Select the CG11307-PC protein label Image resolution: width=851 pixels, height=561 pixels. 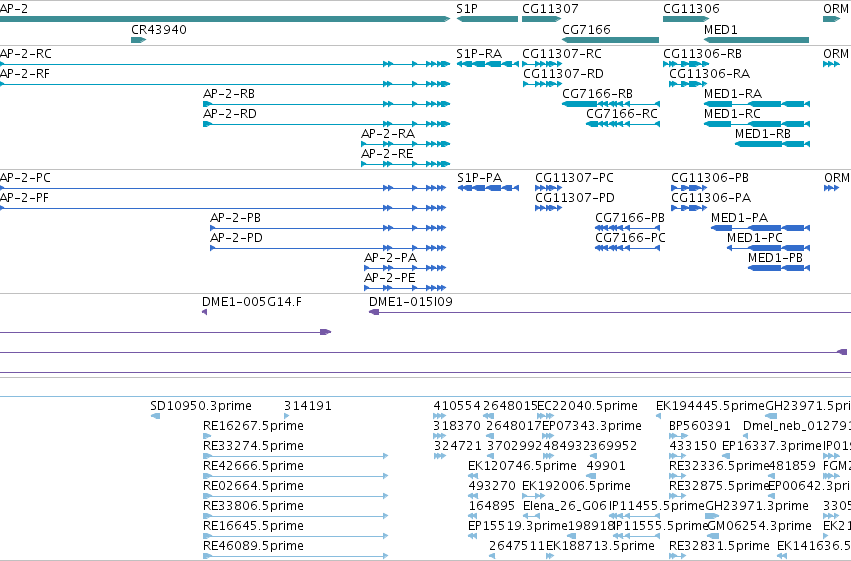[x=574, y=178]
